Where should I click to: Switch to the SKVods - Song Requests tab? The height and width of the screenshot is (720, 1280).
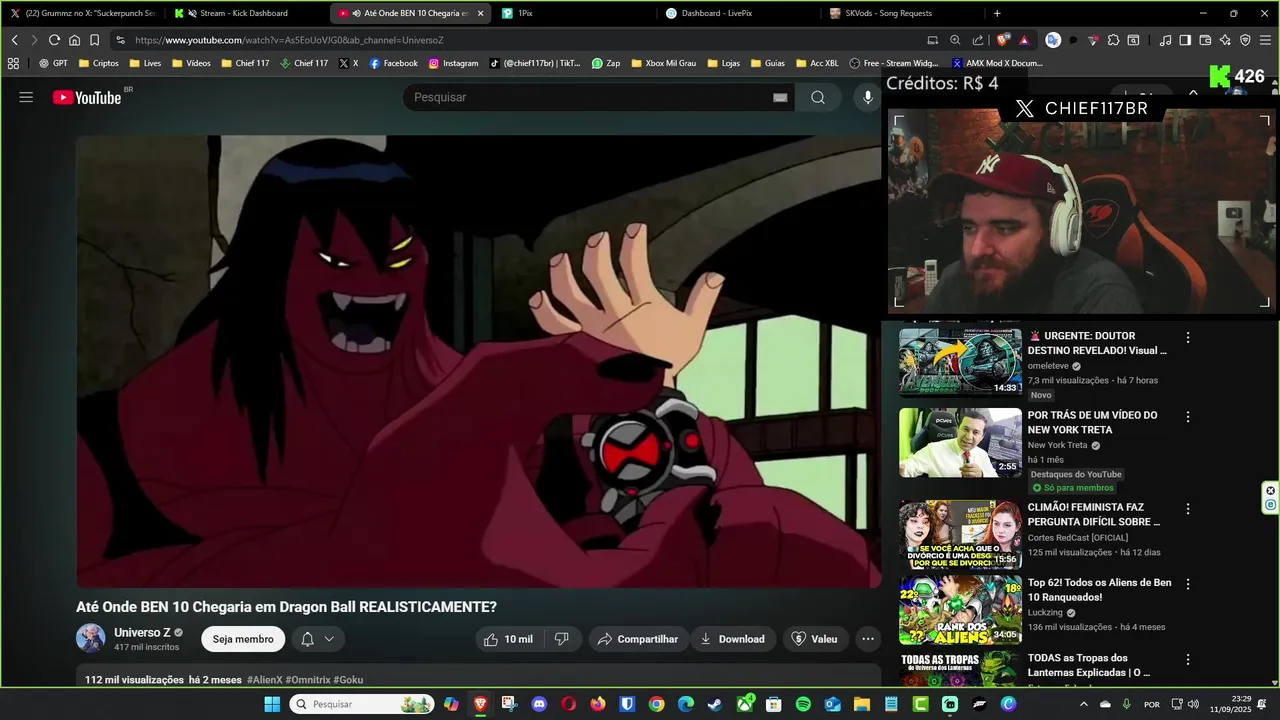(904, 13)
